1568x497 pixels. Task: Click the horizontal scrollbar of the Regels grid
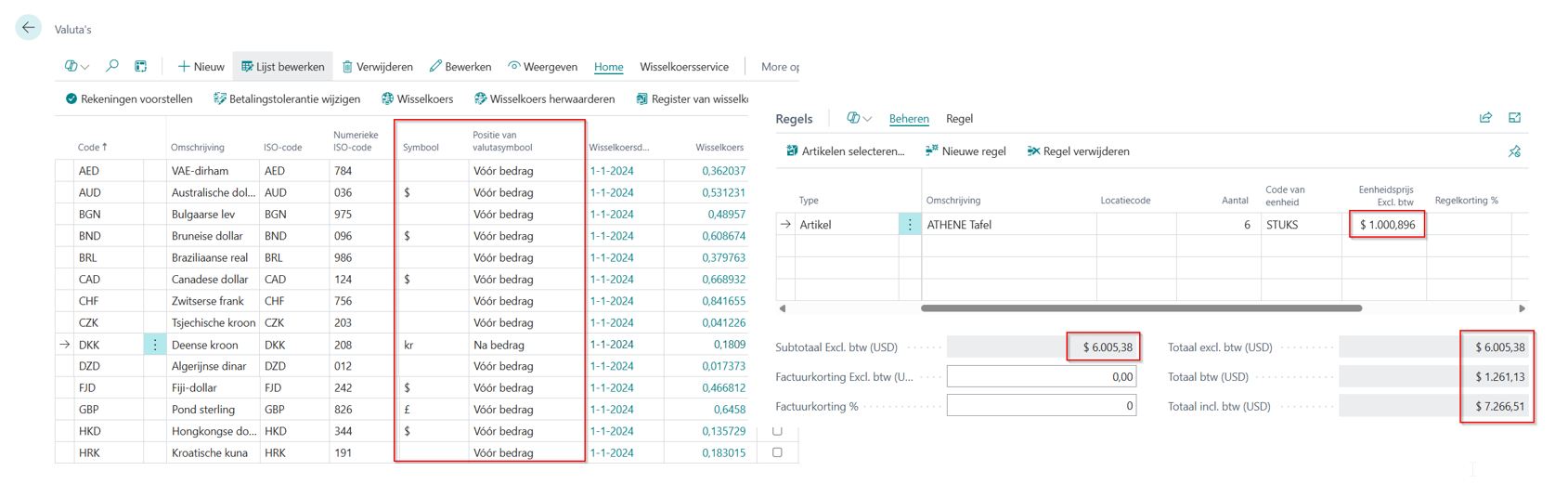click(1141, 308)
